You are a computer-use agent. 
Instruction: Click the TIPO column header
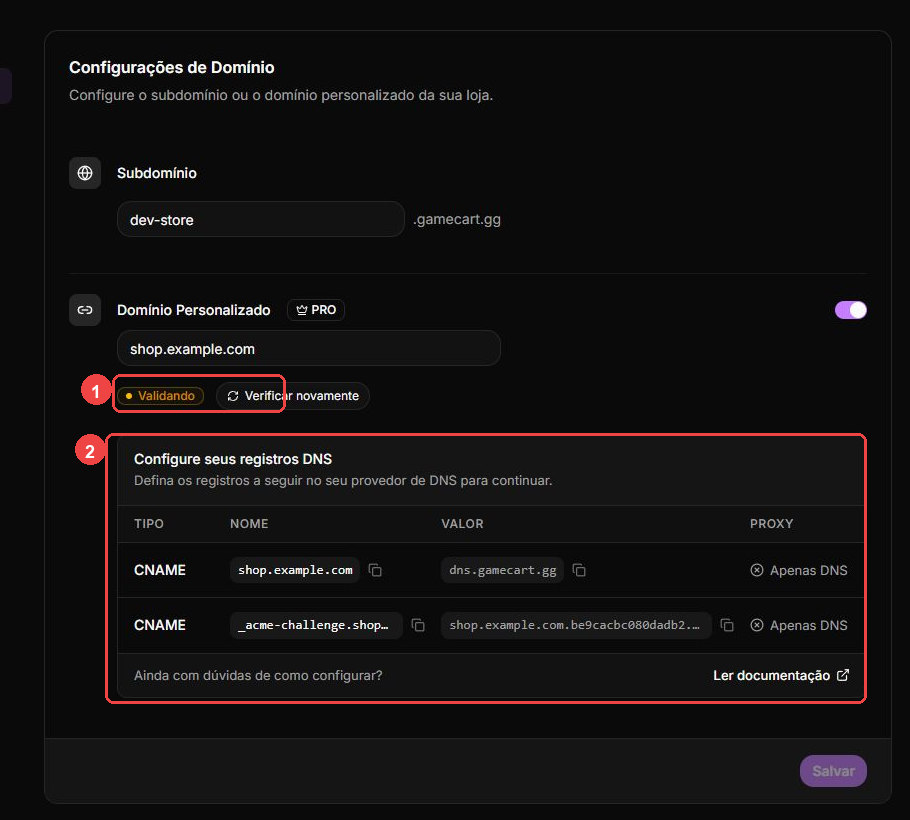(x=149, y=523)
